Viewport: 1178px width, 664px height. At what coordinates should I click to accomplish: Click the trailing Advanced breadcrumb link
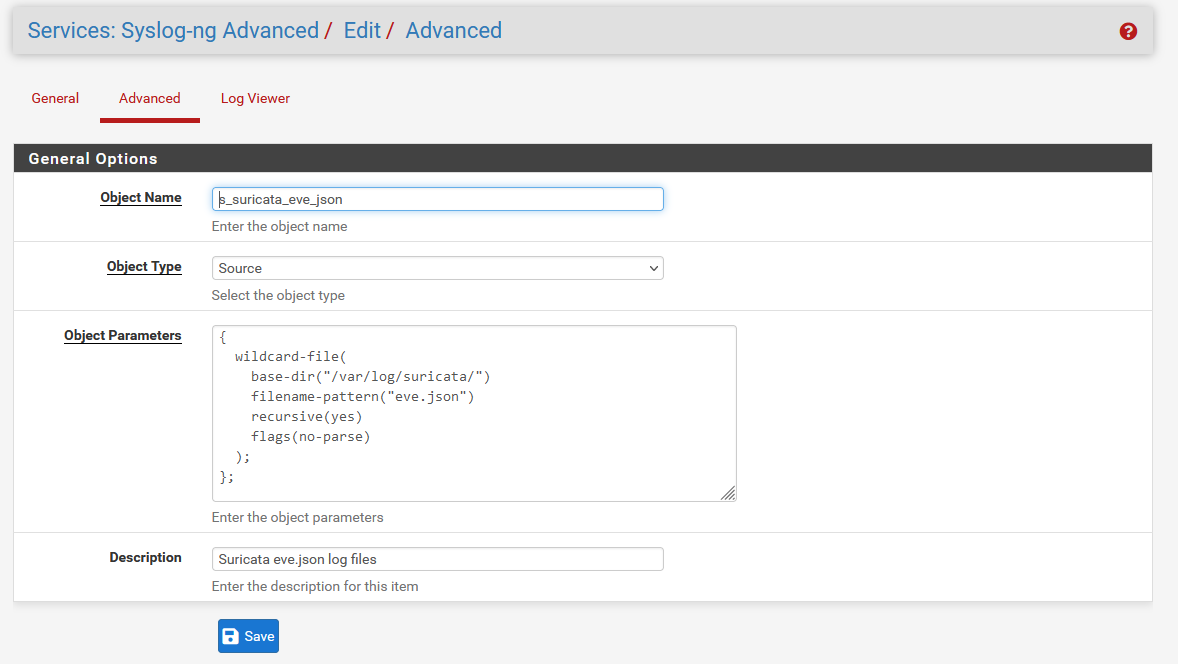coord(454,31)
